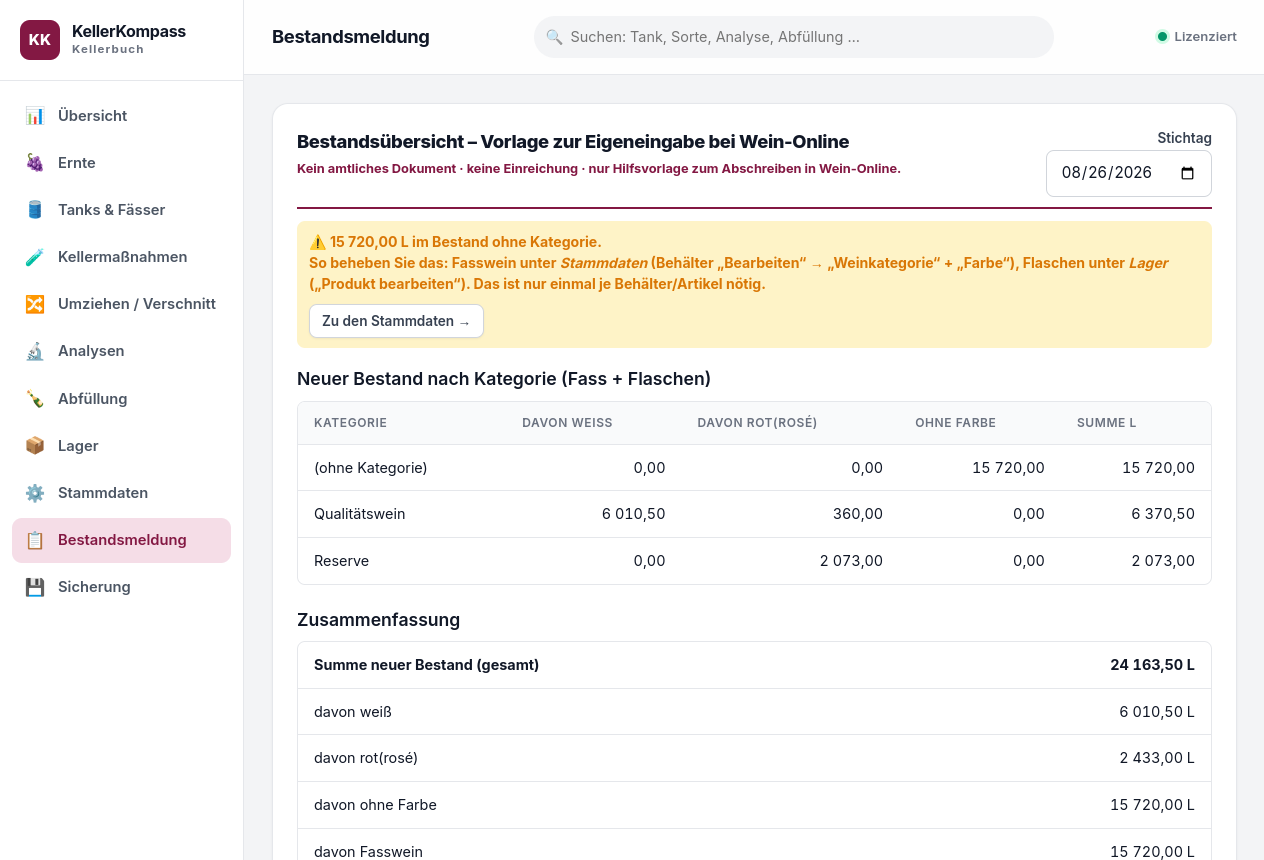Select Kellermaßnahmen in the sidebar
The width and height of the screenshot is (1264, 860).
tap(121, 257)
